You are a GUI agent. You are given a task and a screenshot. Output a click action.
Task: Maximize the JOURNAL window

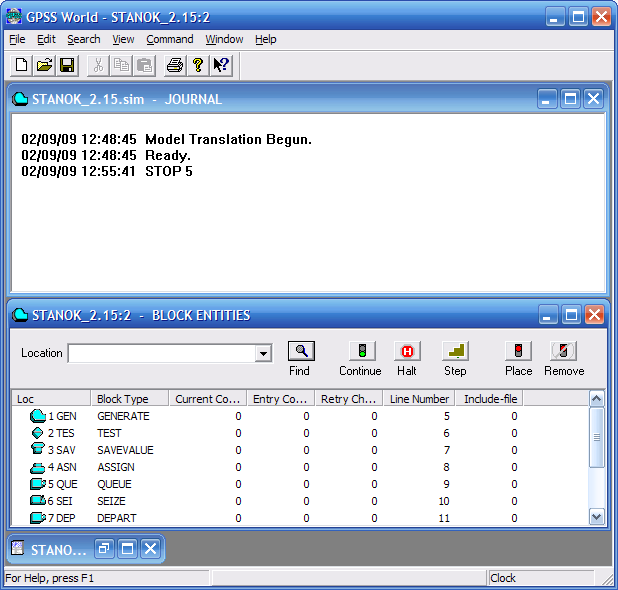[570, 99]
